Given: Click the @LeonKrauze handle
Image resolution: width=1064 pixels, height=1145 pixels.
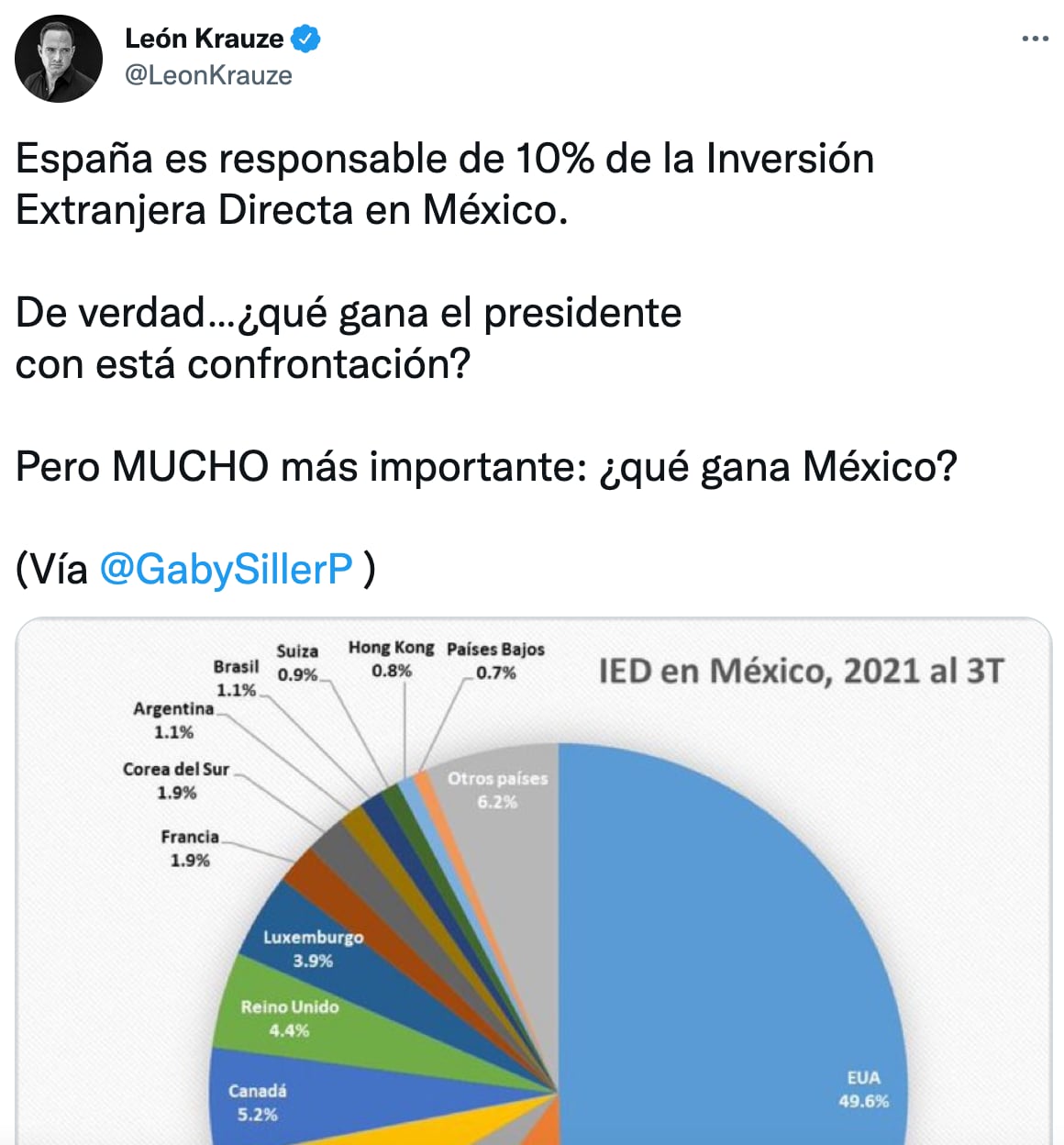Looking at the screenshot, I should pyautogui.click(x=208, y=75).
